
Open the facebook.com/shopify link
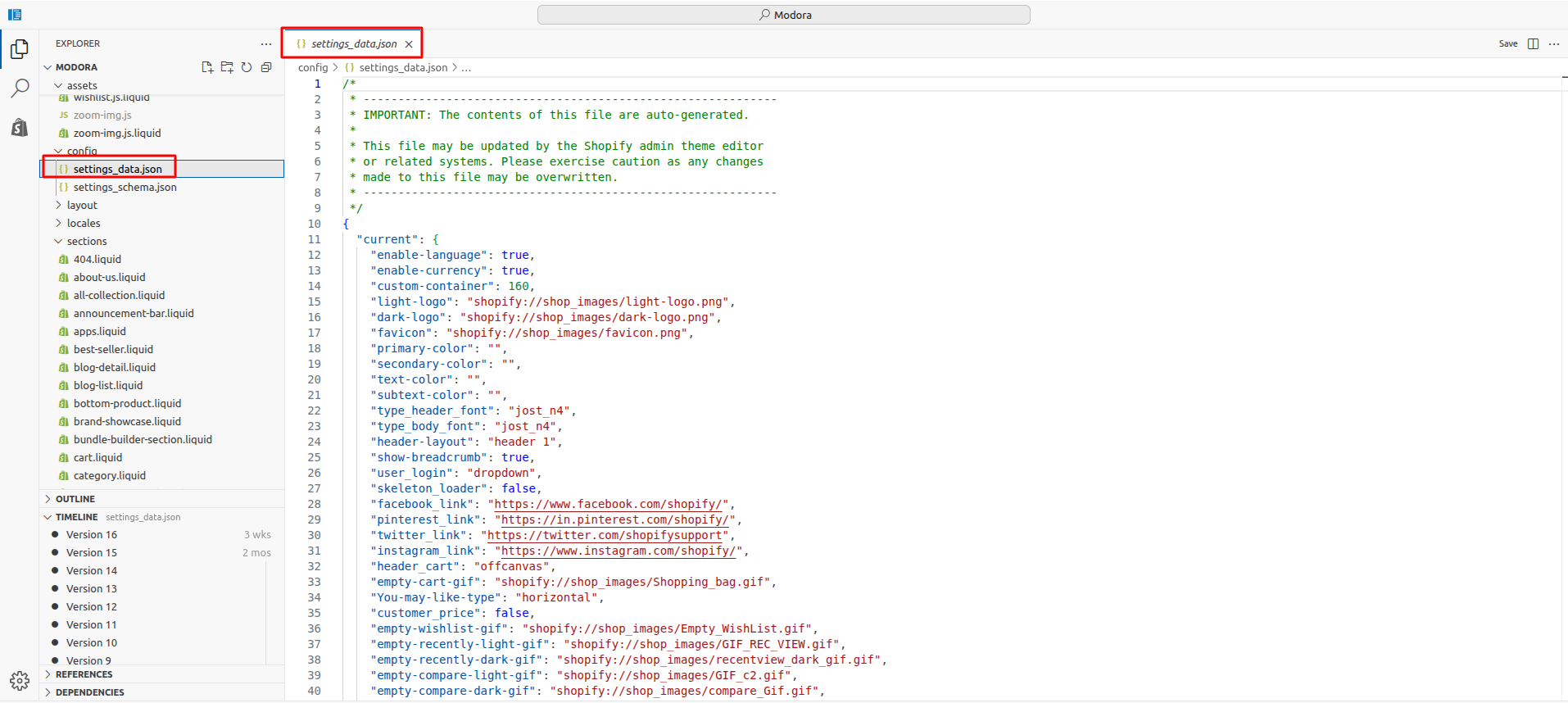click(610, 504)
